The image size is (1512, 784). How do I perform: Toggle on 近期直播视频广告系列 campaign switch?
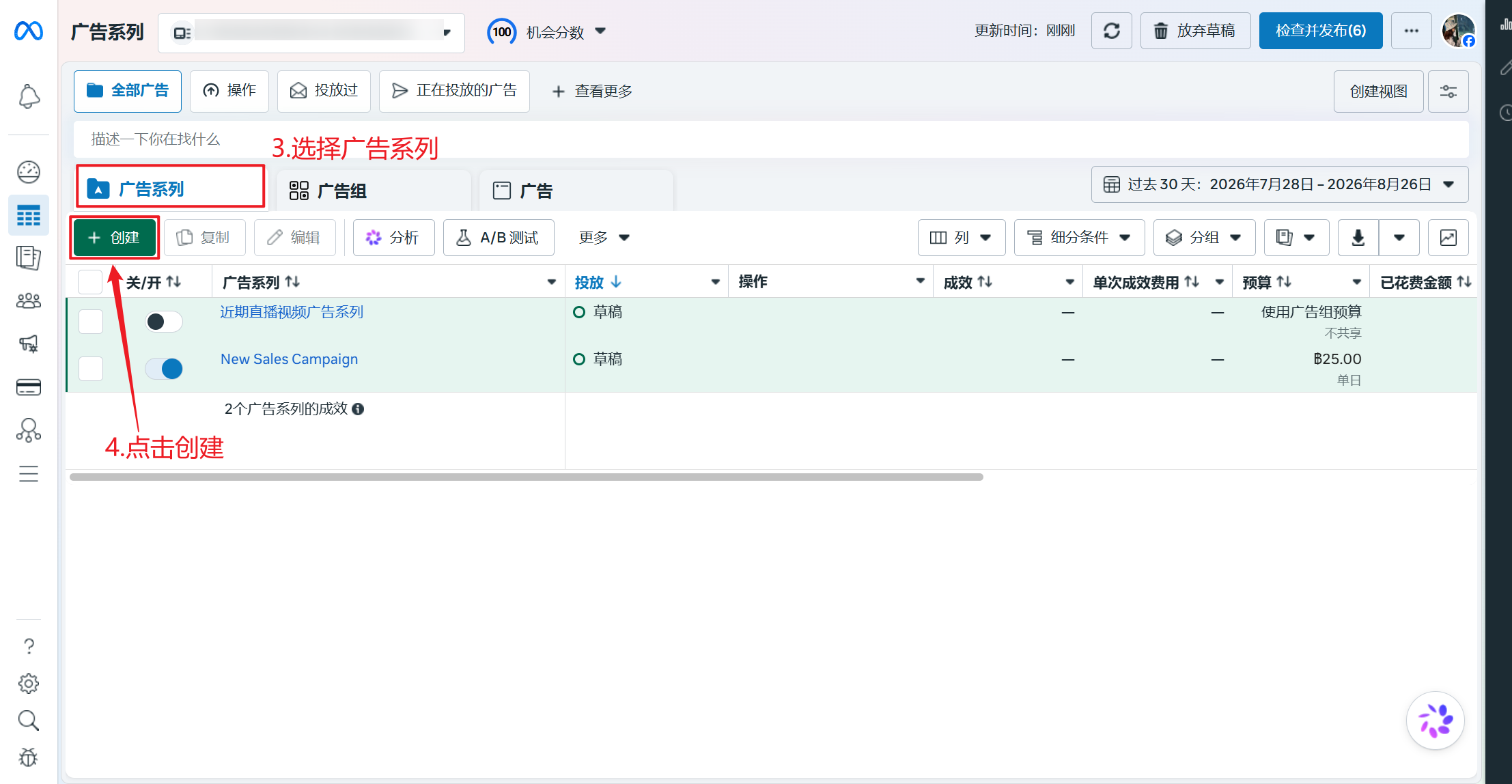click(x=164, y=322)
